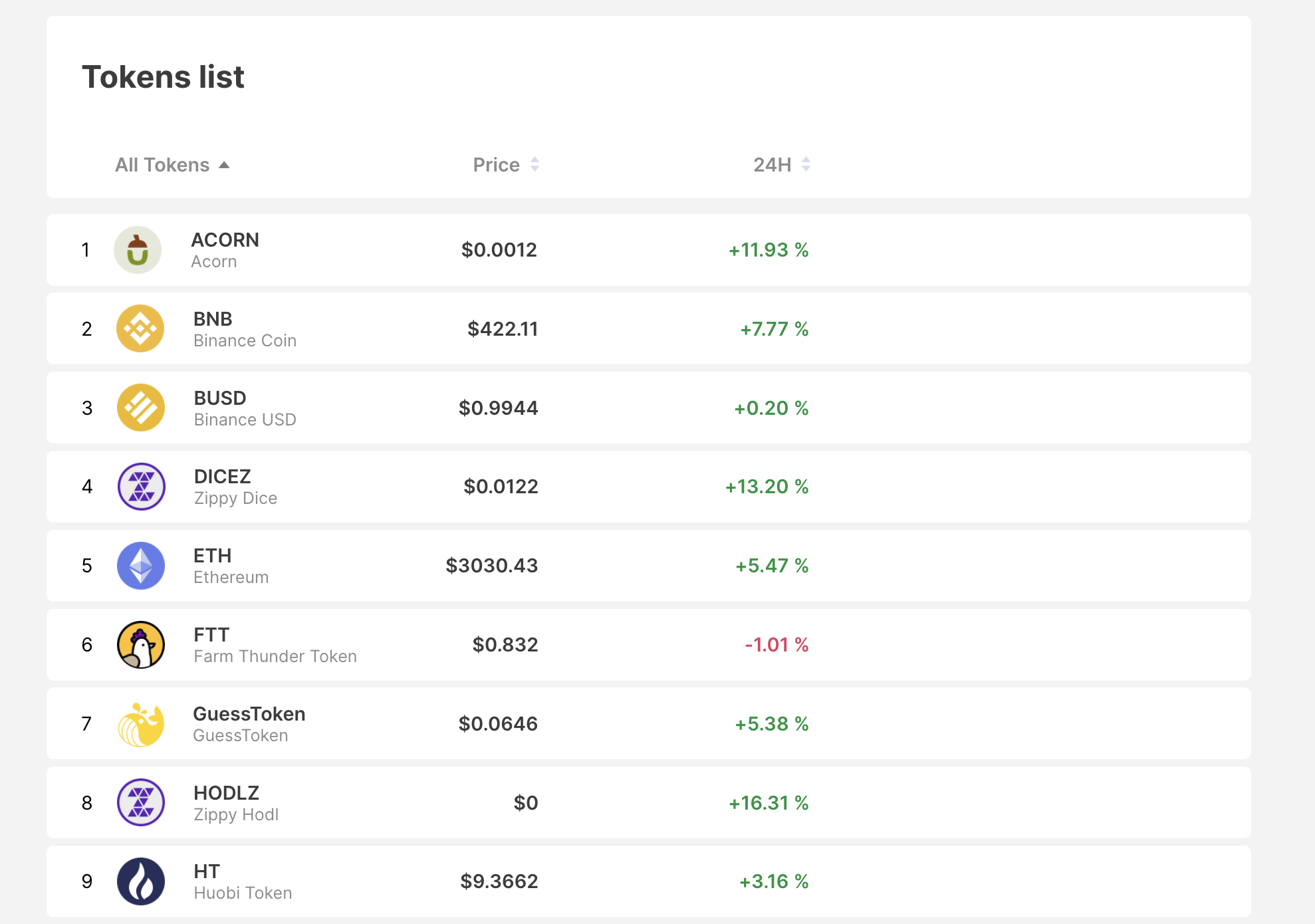
Task: Click the FTT chicken token icon
Action: click(140, 645)
